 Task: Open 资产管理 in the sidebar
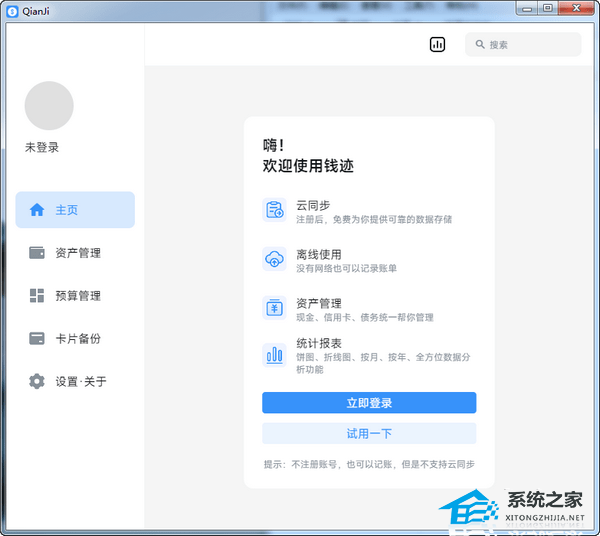tap(75, 253)
